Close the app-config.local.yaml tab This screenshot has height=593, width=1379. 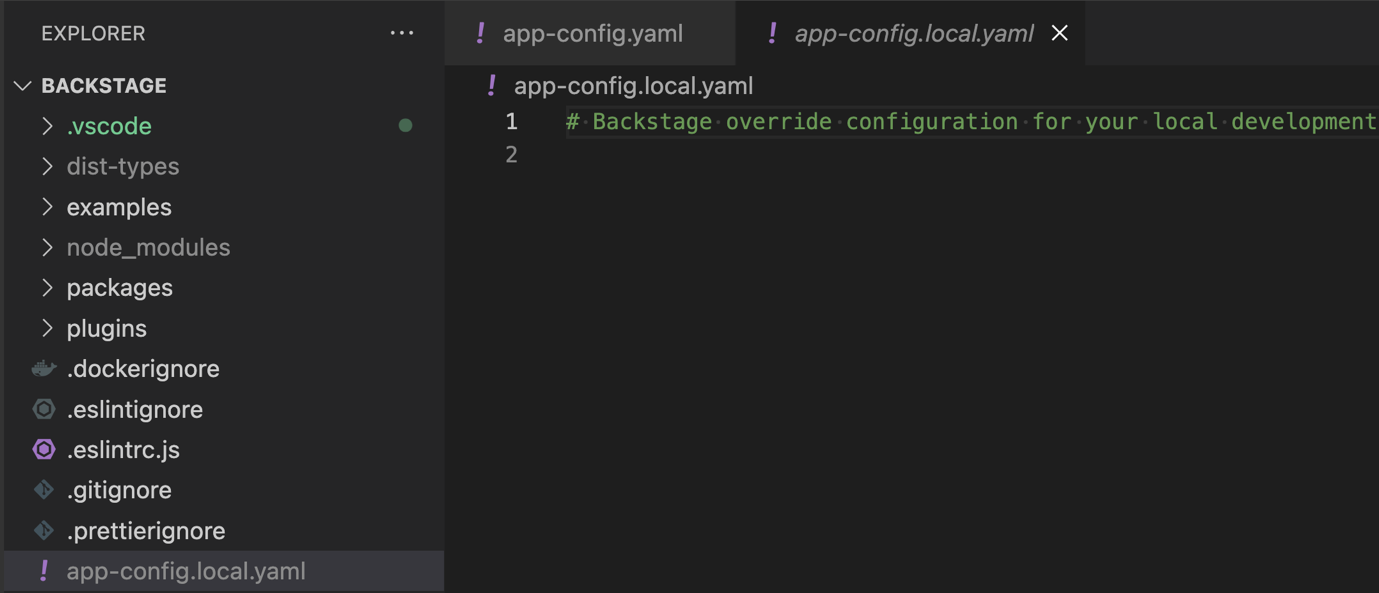pyautogui.click(x=1060, y=33)
